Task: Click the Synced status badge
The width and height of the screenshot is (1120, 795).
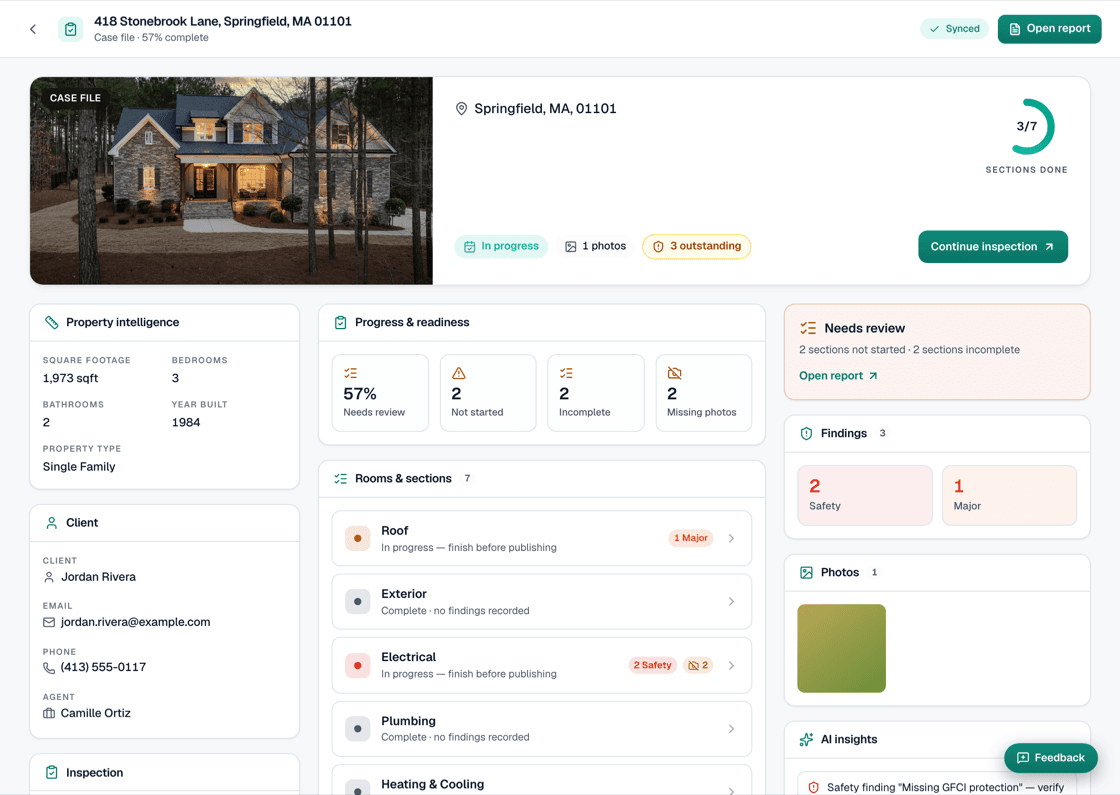Action: coord(954,29)
